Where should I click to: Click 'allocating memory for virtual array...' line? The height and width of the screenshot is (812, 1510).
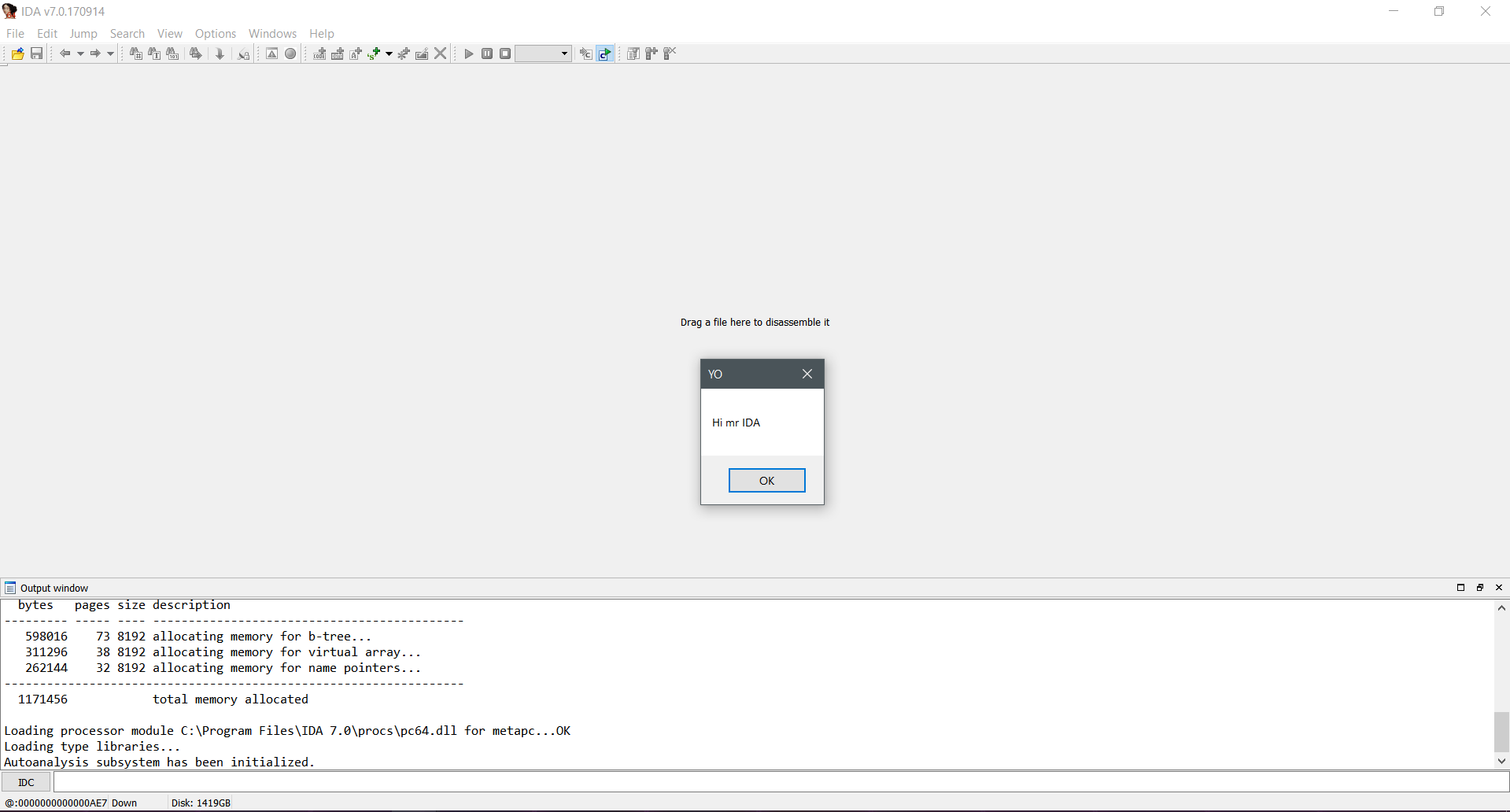(287, 652)
